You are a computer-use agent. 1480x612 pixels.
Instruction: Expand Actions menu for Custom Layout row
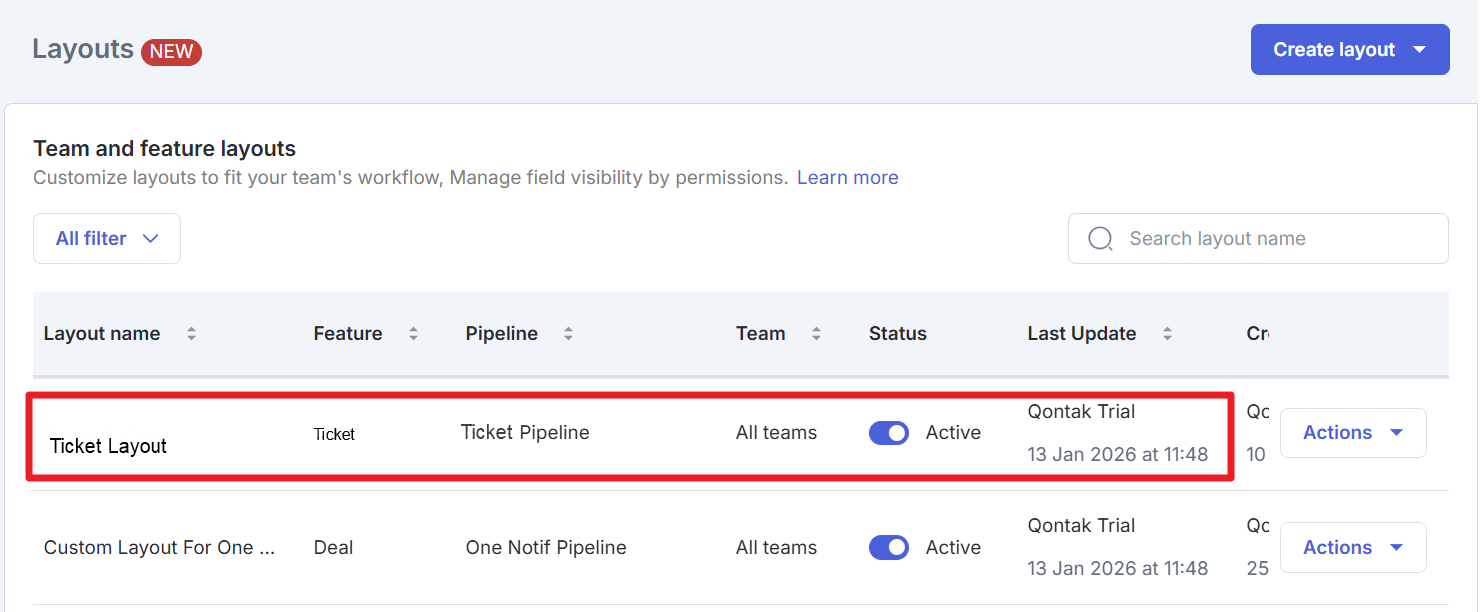point(1352,548)
